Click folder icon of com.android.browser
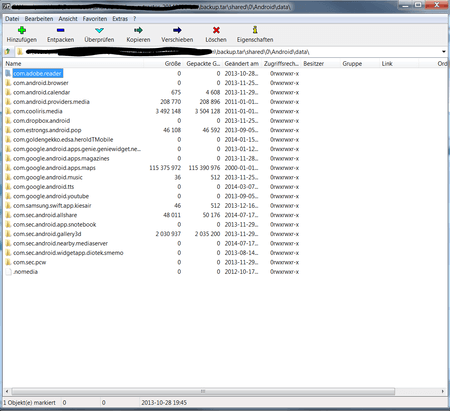This screenshot has width=450, height=411. pos(8,83)
